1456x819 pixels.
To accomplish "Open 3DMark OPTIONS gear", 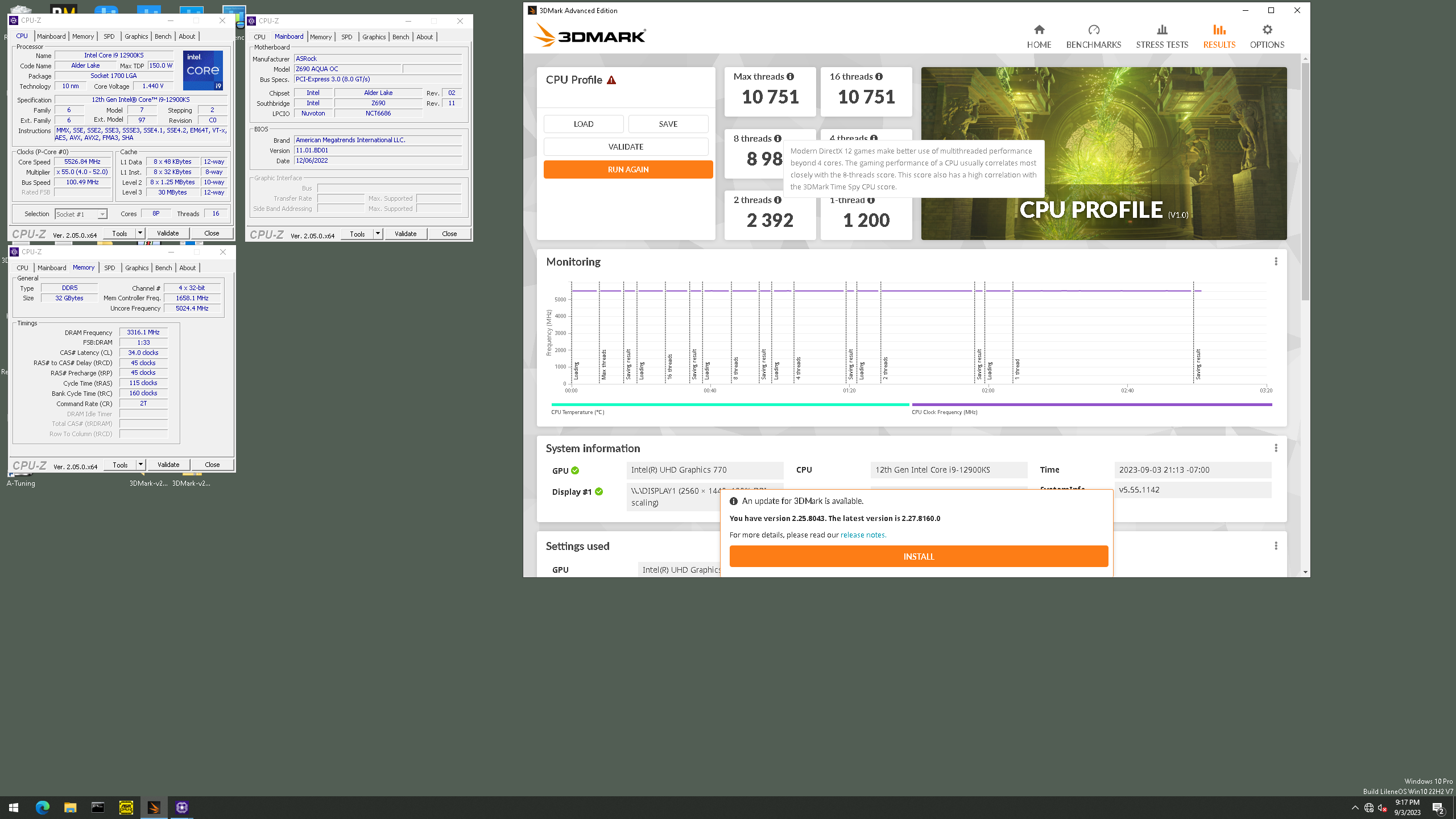I will (1267, 36).
